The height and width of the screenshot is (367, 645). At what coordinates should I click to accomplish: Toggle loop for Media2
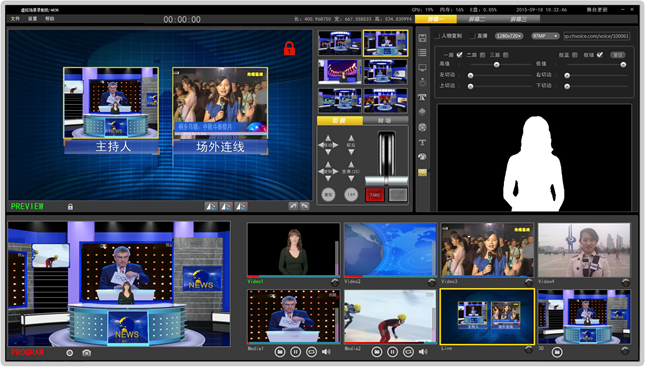tap(408, 352)
